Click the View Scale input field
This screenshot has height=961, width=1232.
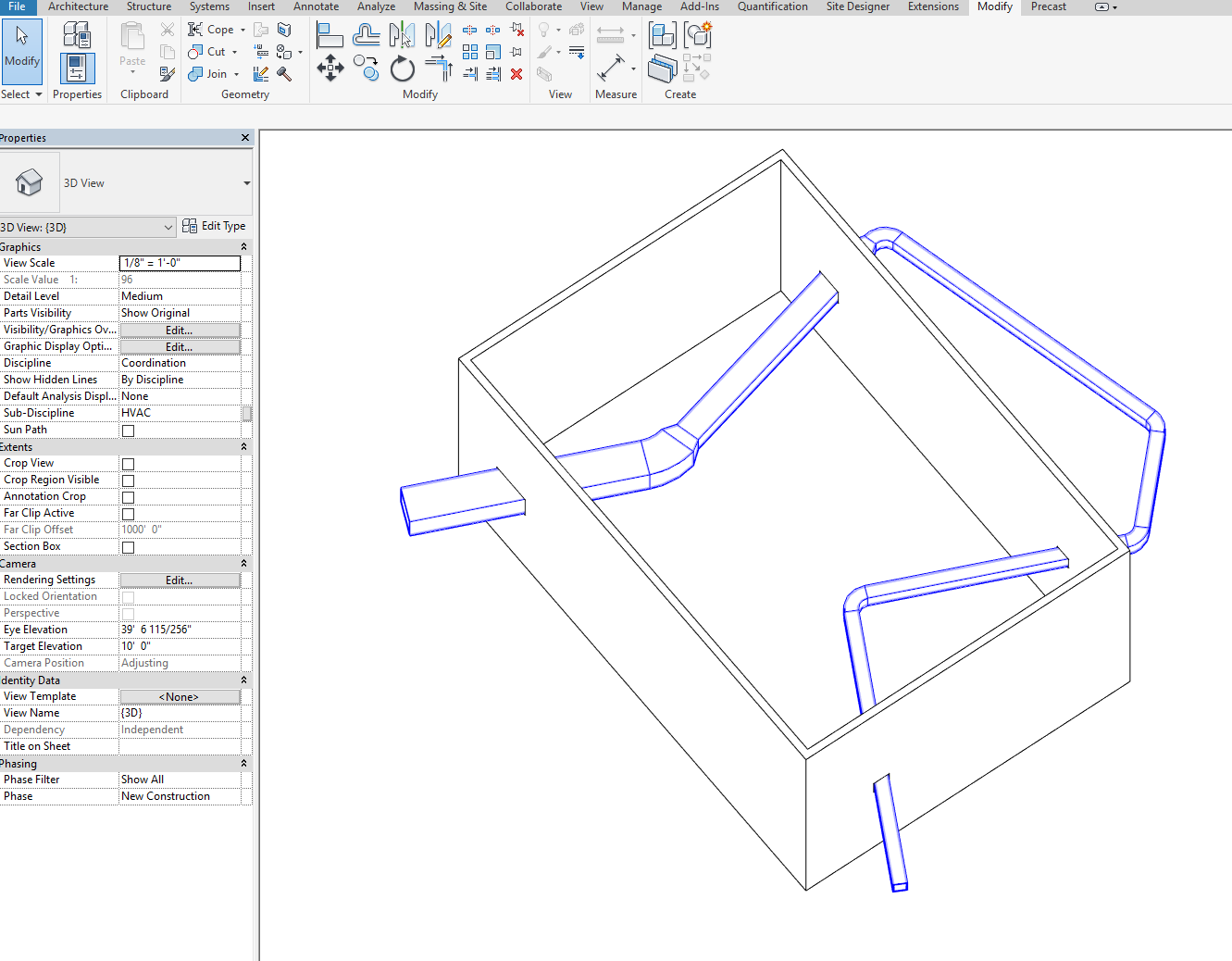[x=180, y=262]
